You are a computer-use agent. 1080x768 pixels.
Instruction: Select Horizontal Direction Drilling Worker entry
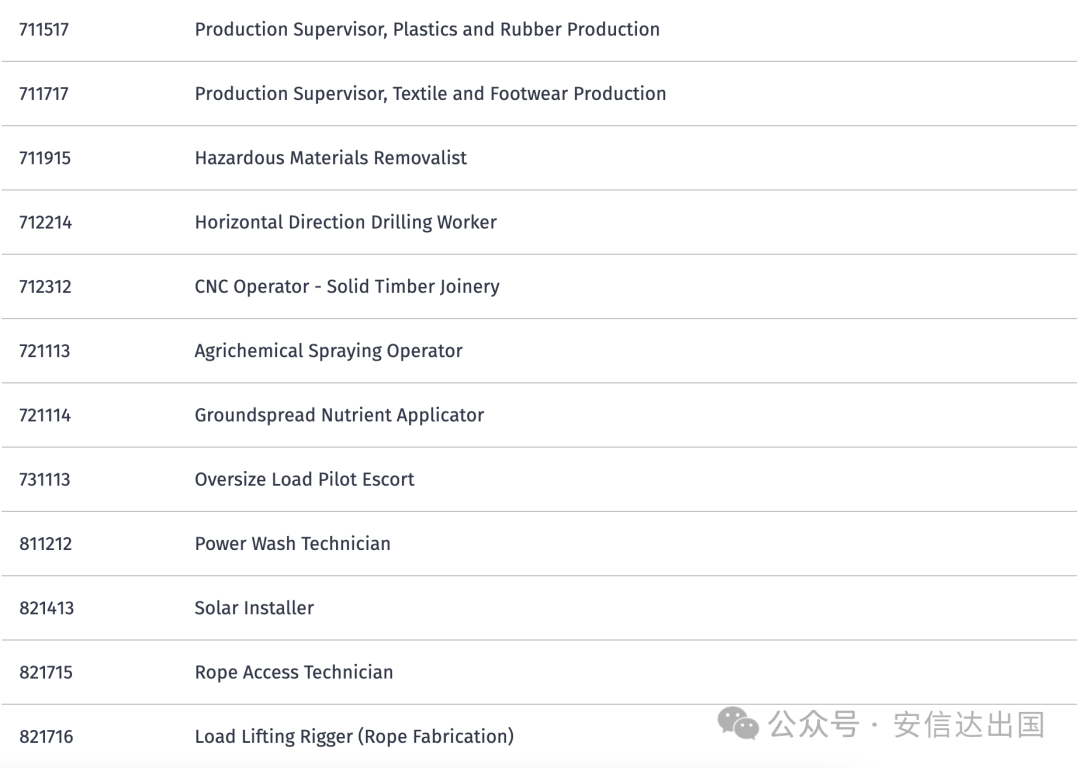[x=345, y=222]
